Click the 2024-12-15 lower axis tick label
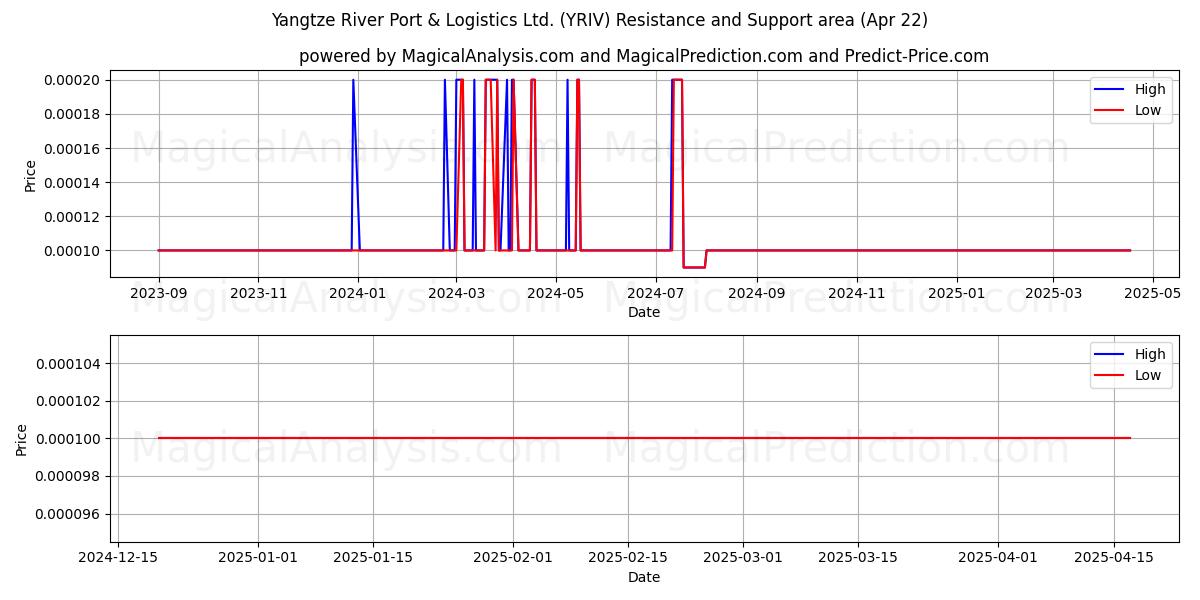Screen dimensions: 1200x600 (x=118, y=558)
